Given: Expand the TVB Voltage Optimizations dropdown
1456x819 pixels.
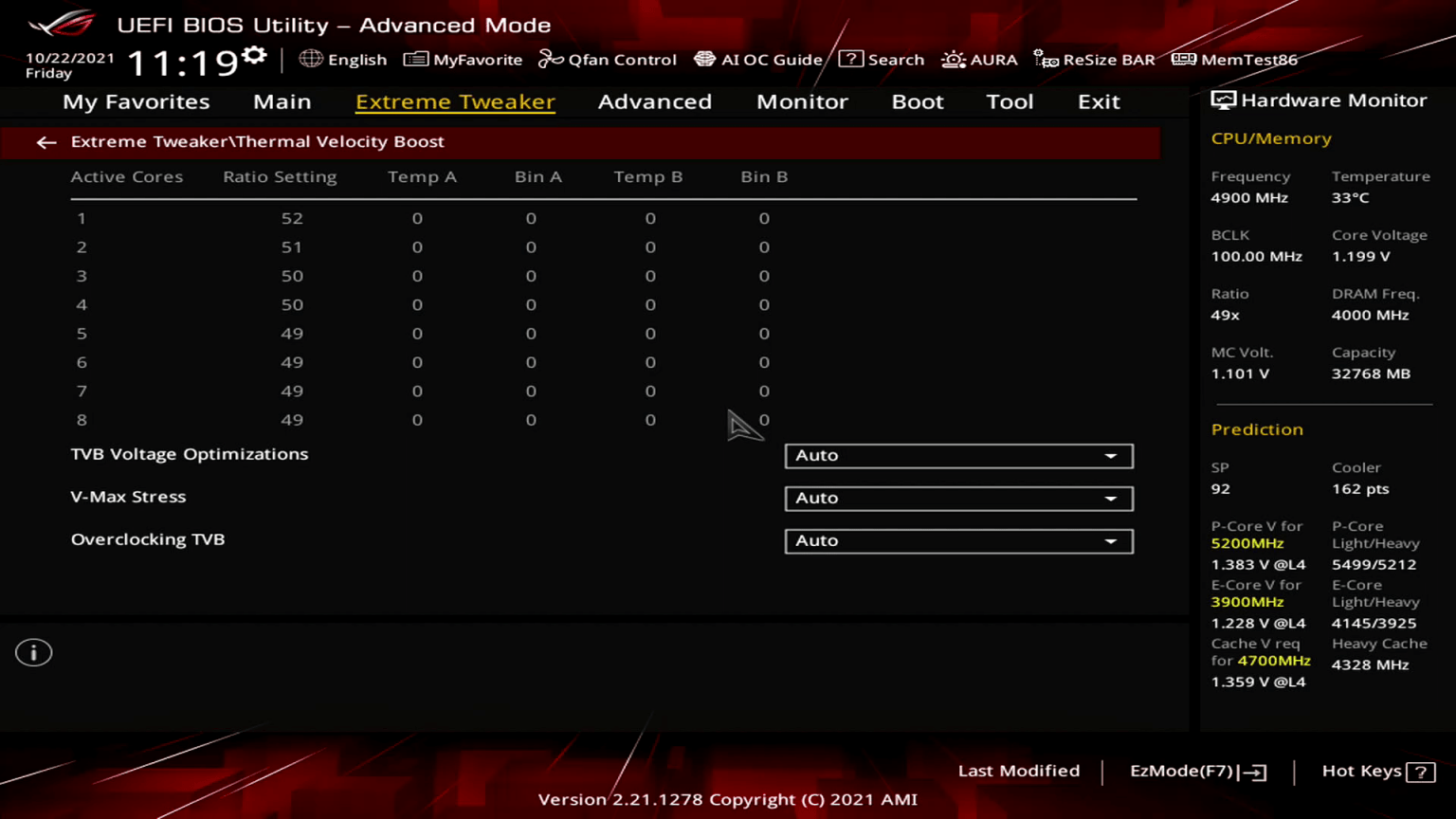Looking at the screenshot, I should point(958,456).
